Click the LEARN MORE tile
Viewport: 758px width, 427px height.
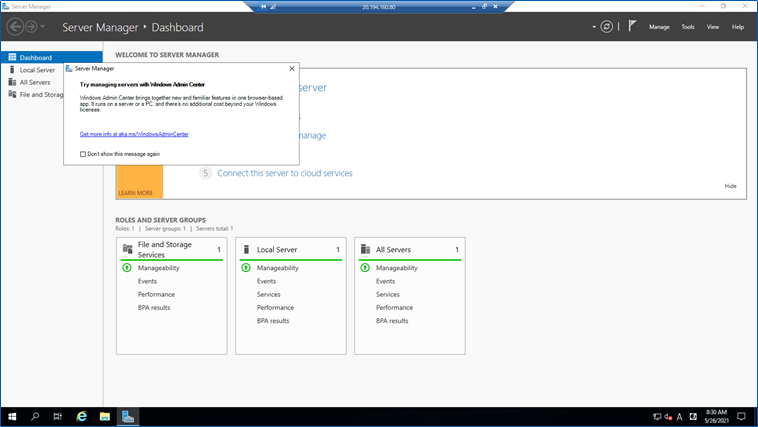[139, 181]
